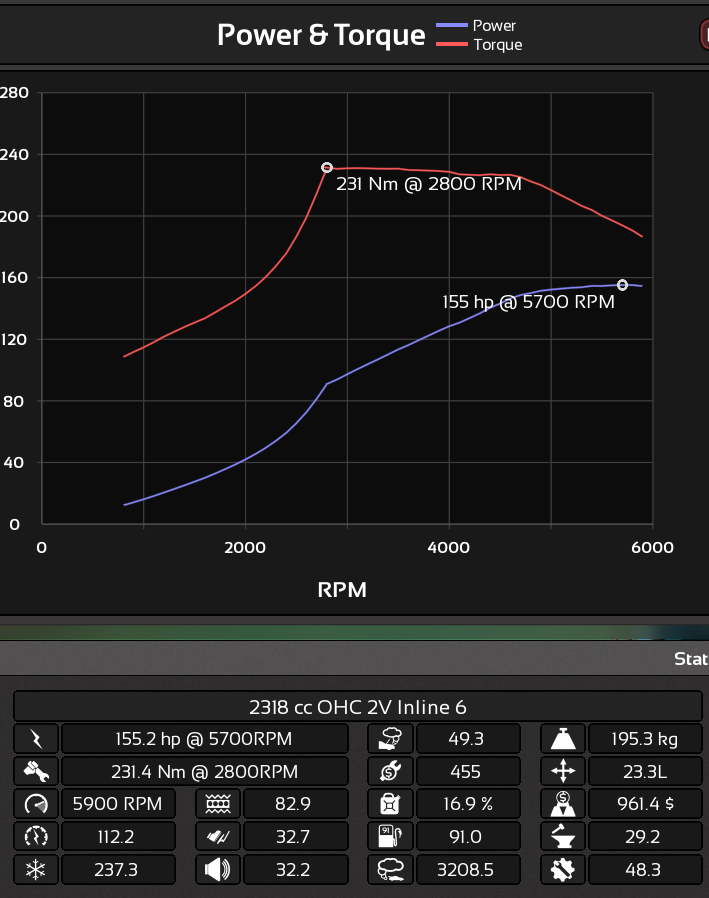Click the jerrycan fuel efficiency icon
The image size is (709, 898).
point(389,803)
